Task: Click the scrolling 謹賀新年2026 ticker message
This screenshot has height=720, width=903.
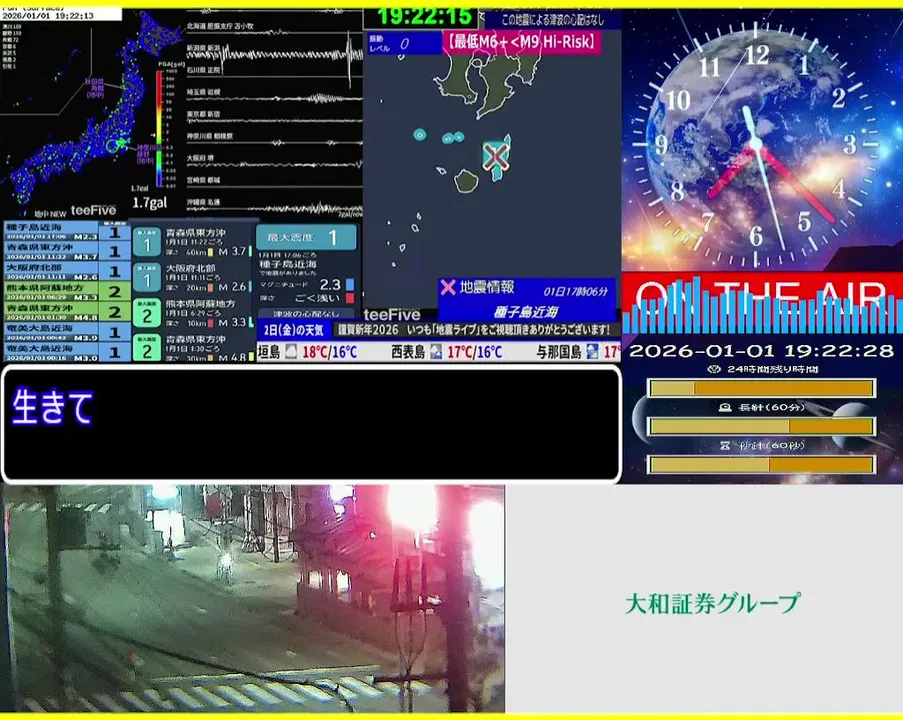Action: [x=473, y=330]
